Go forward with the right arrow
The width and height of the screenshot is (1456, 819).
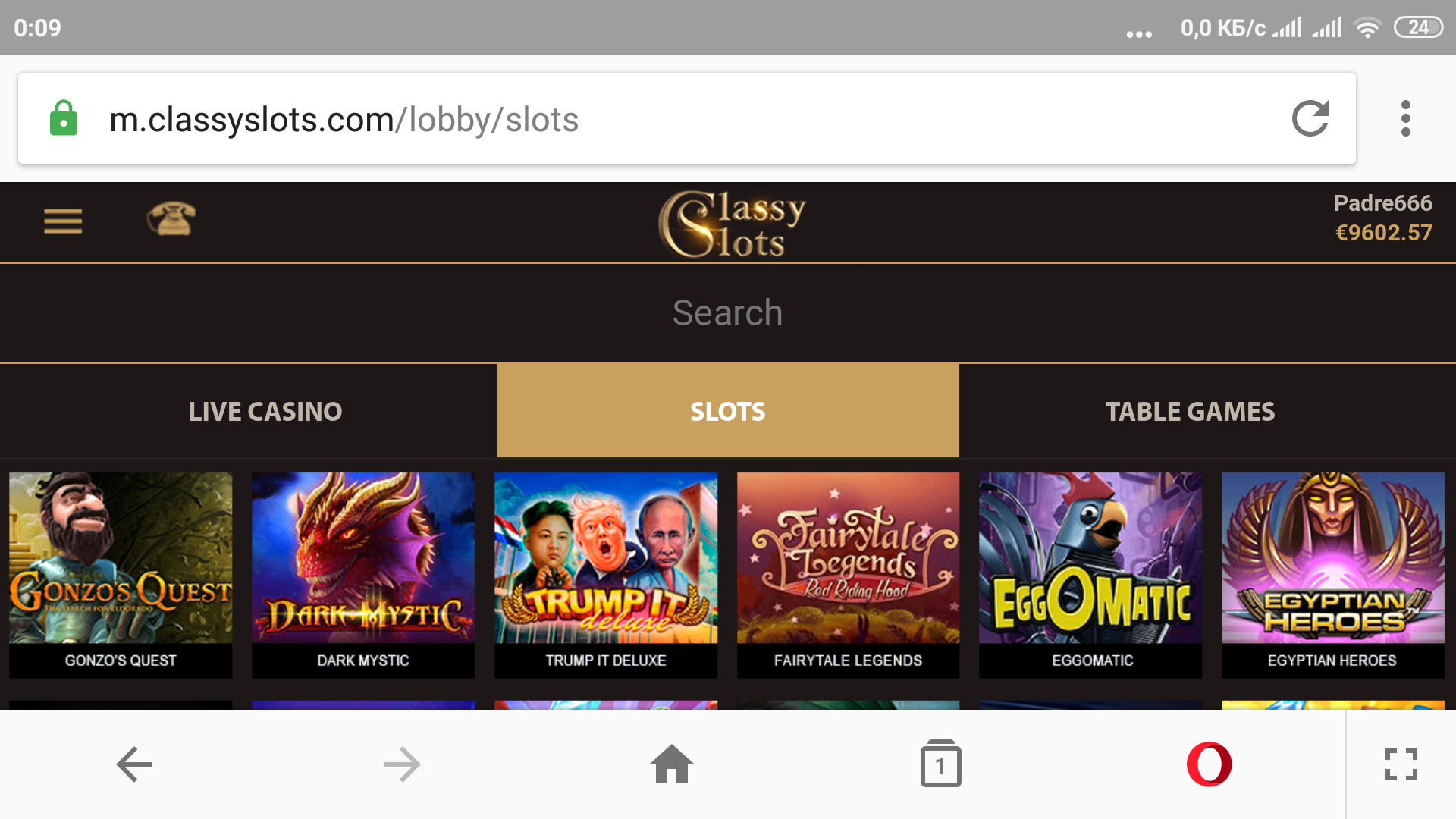403,764
